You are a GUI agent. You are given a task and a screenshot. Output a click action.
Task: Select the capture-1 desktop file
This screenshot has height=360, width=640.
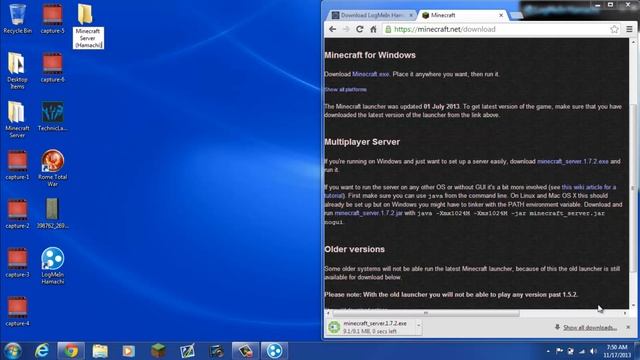click(x=17, y=165)
